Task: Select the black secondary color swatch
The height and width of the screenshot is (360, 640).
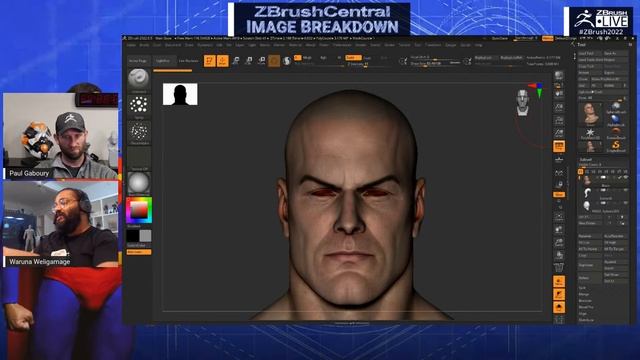Action: coord(133,236)
